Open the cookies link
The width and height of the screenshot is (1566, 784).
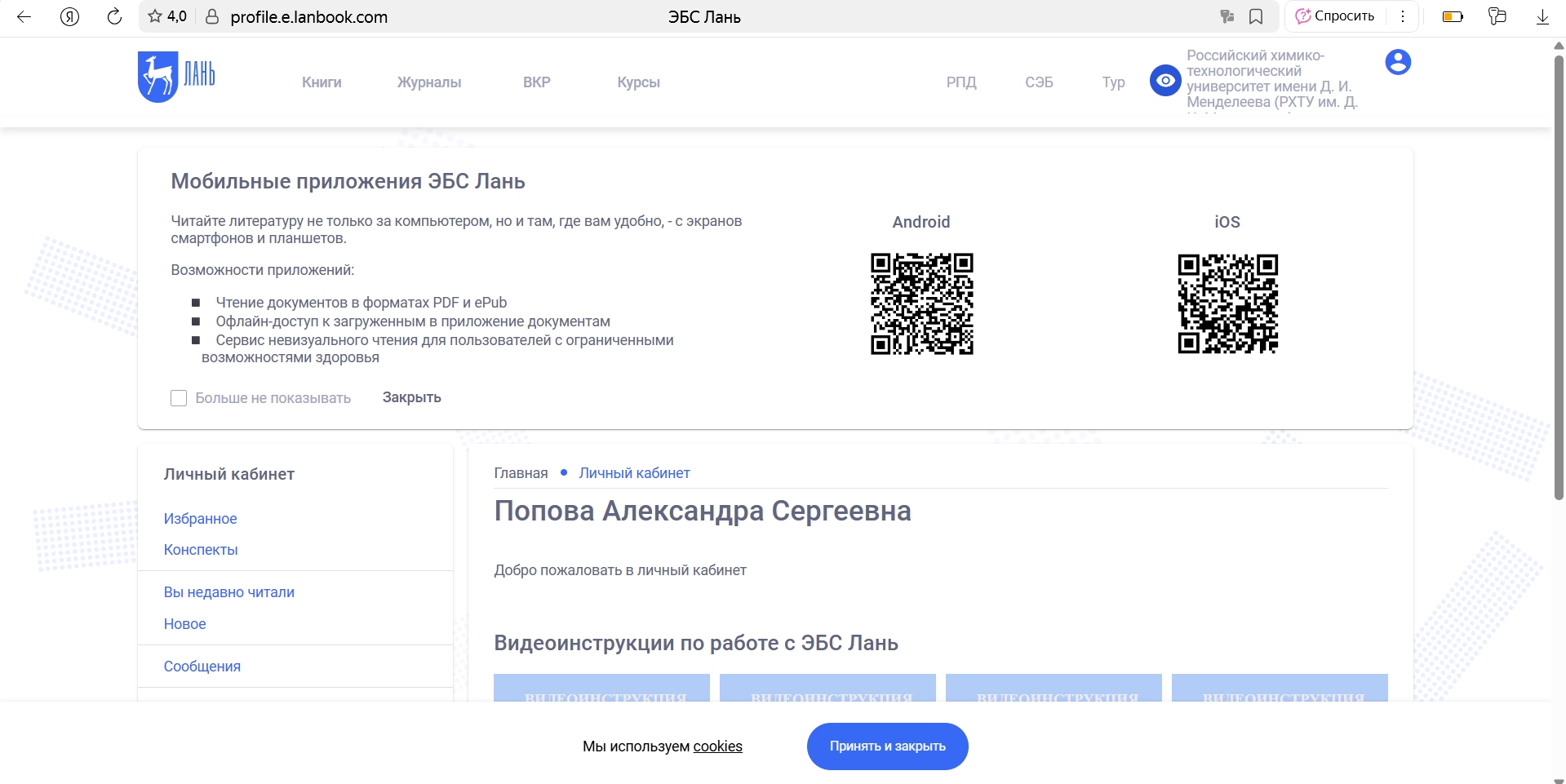(x=716, y=746)
